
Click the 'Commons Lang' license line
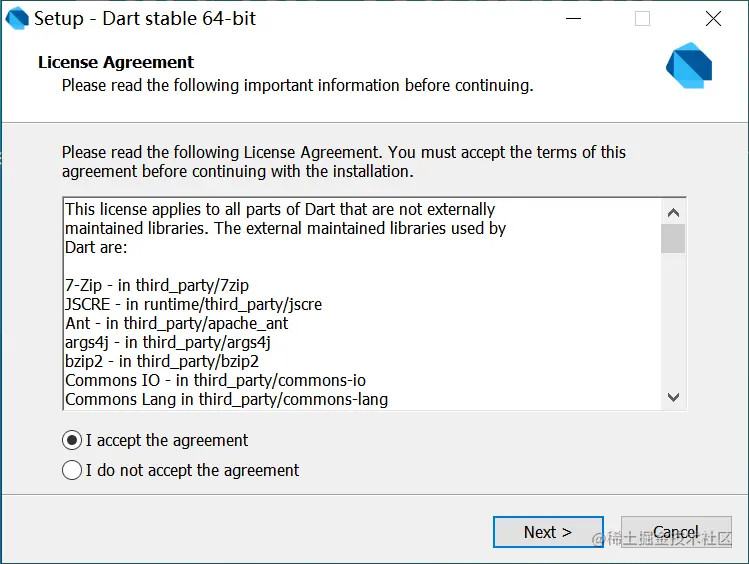pyautogui.click(x=226, y=399)
